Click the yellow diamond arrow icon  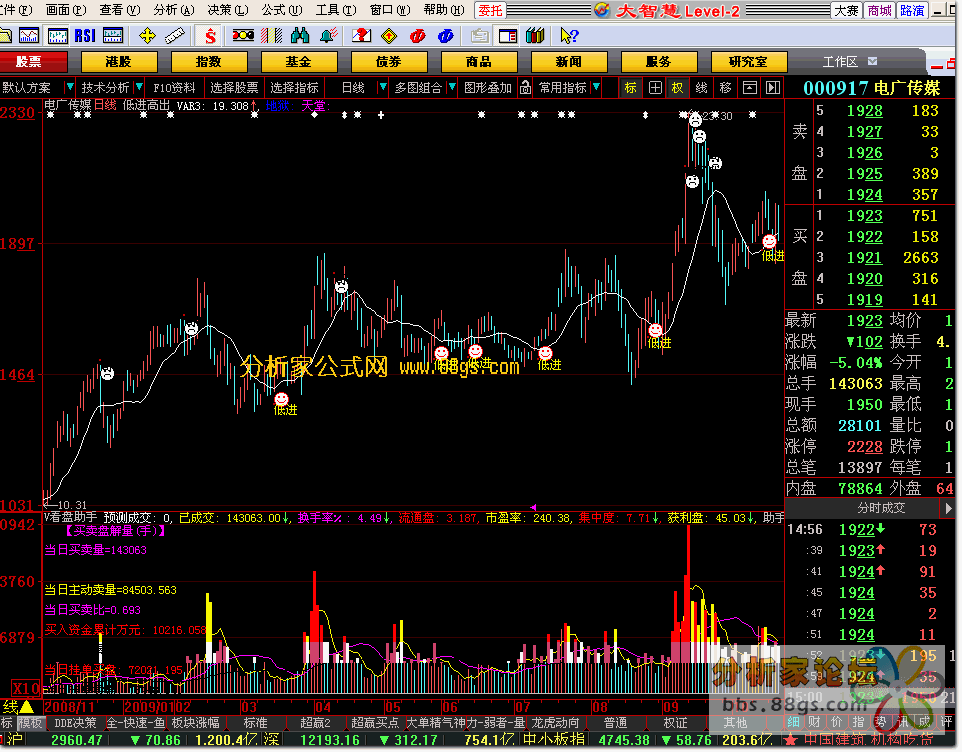[x=389, y=36]
